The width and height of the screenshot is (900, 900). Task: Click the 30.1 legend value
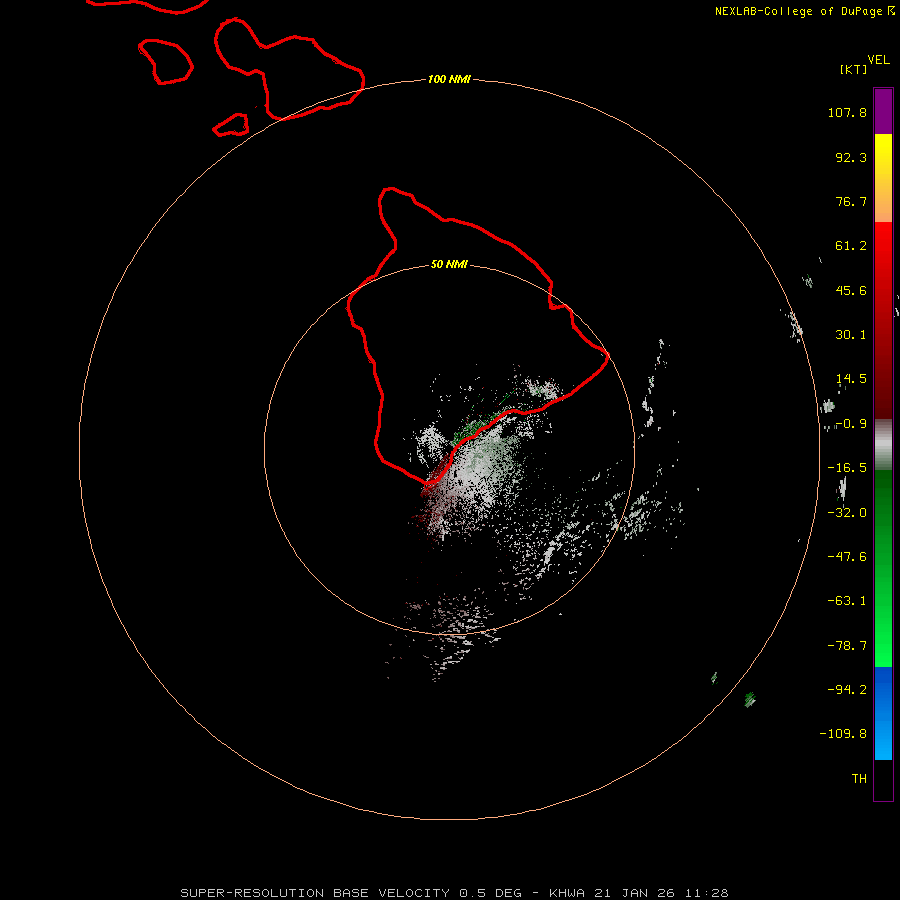(x=851, y=335)
